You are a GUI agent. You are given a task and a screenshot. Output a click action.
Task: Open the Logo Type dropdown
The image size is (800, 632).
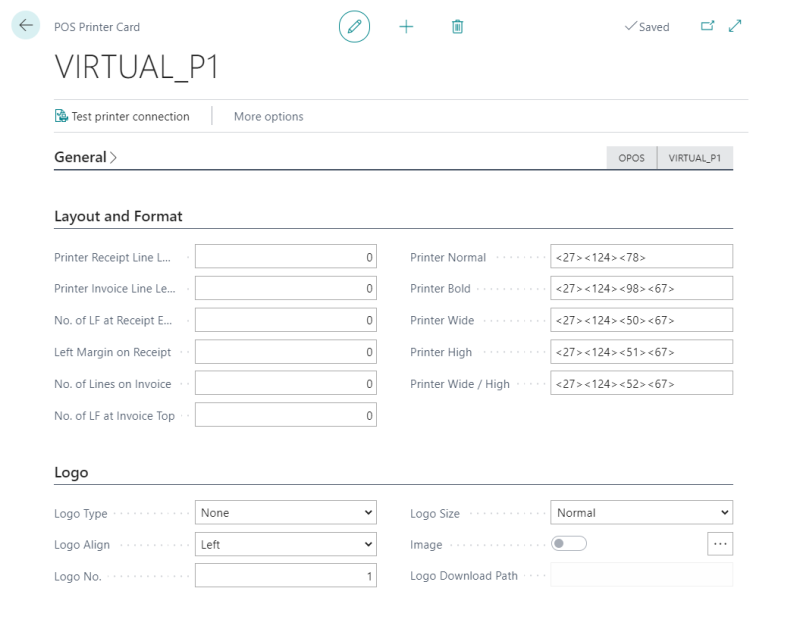click(285, 513)
